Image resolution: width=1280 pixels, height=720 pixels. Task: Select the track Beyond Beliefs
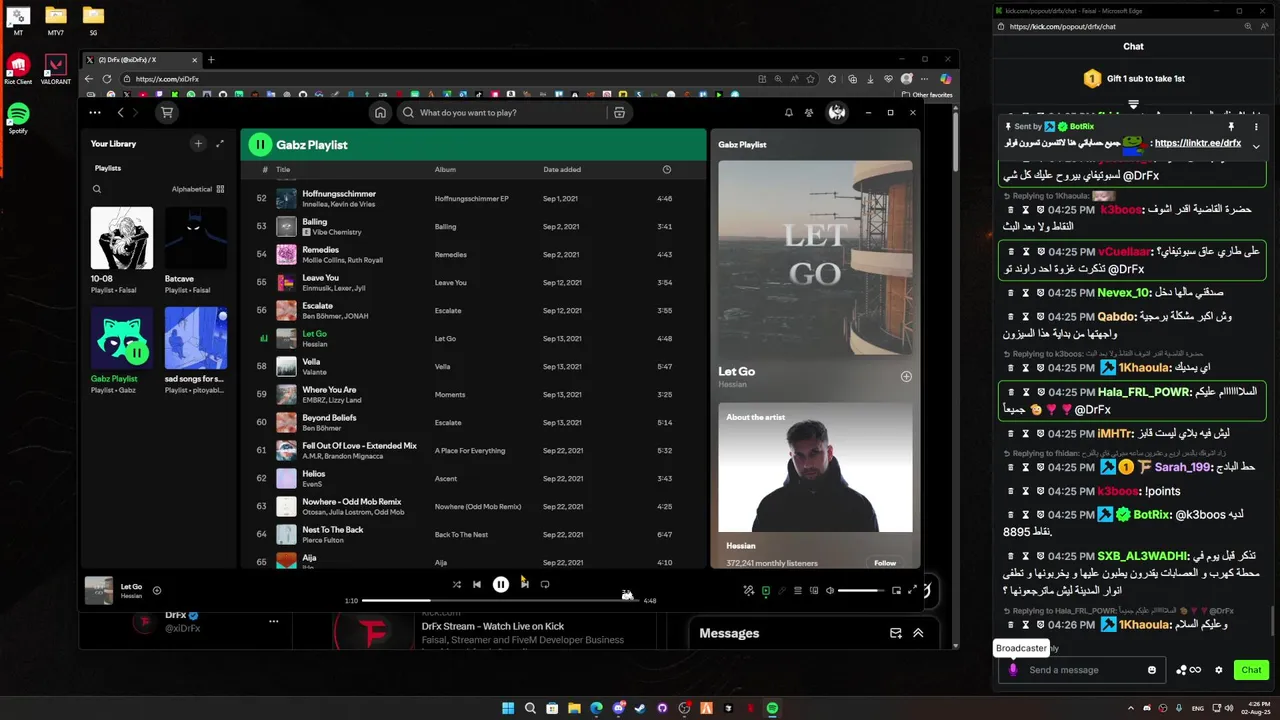[475, 423]
